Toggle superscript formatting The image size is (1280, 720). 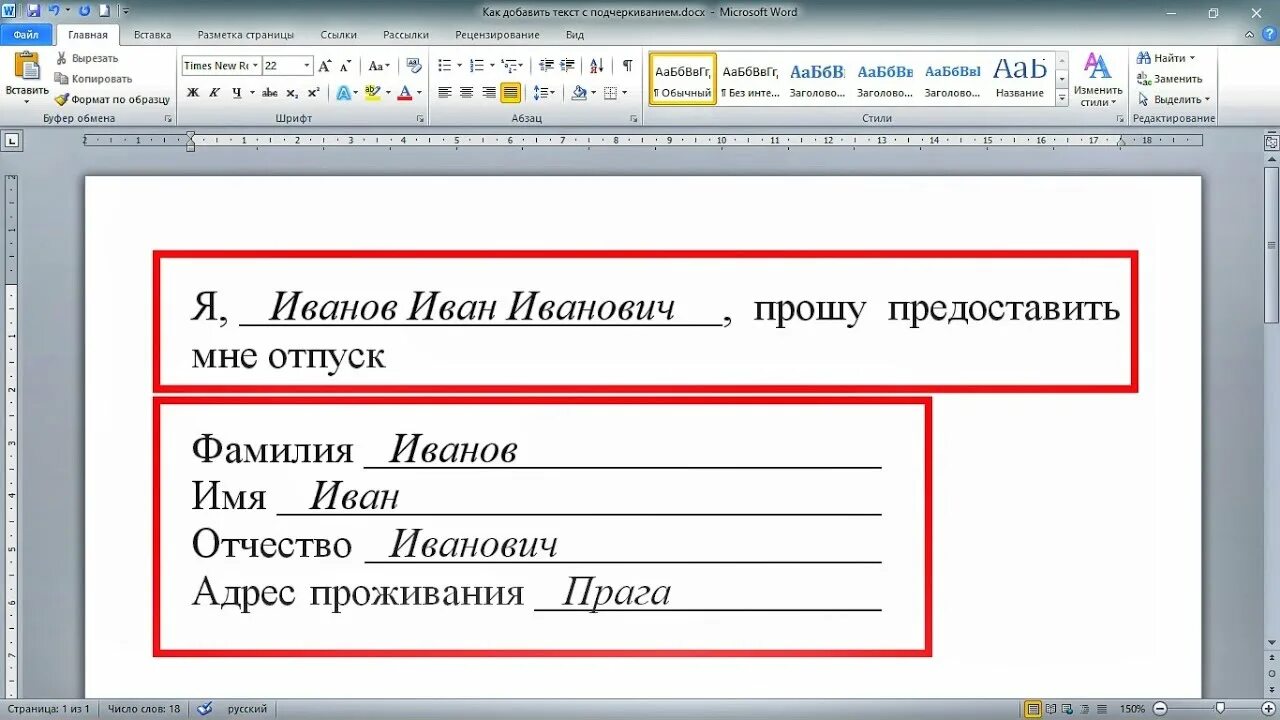tap(313, 93)
